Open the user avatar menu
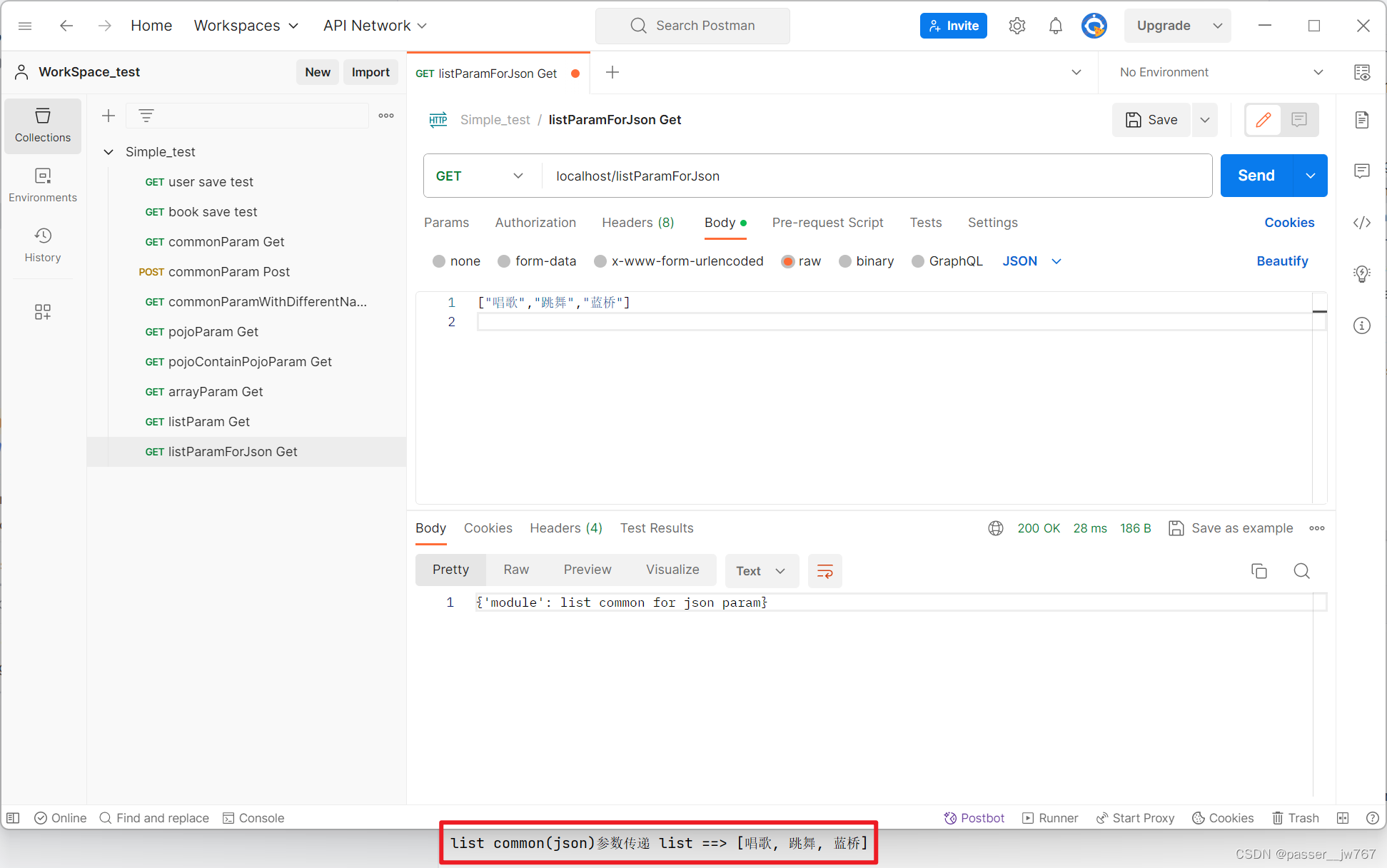This screenshot has height=868, width=1387. click(x=1094, y=26)
